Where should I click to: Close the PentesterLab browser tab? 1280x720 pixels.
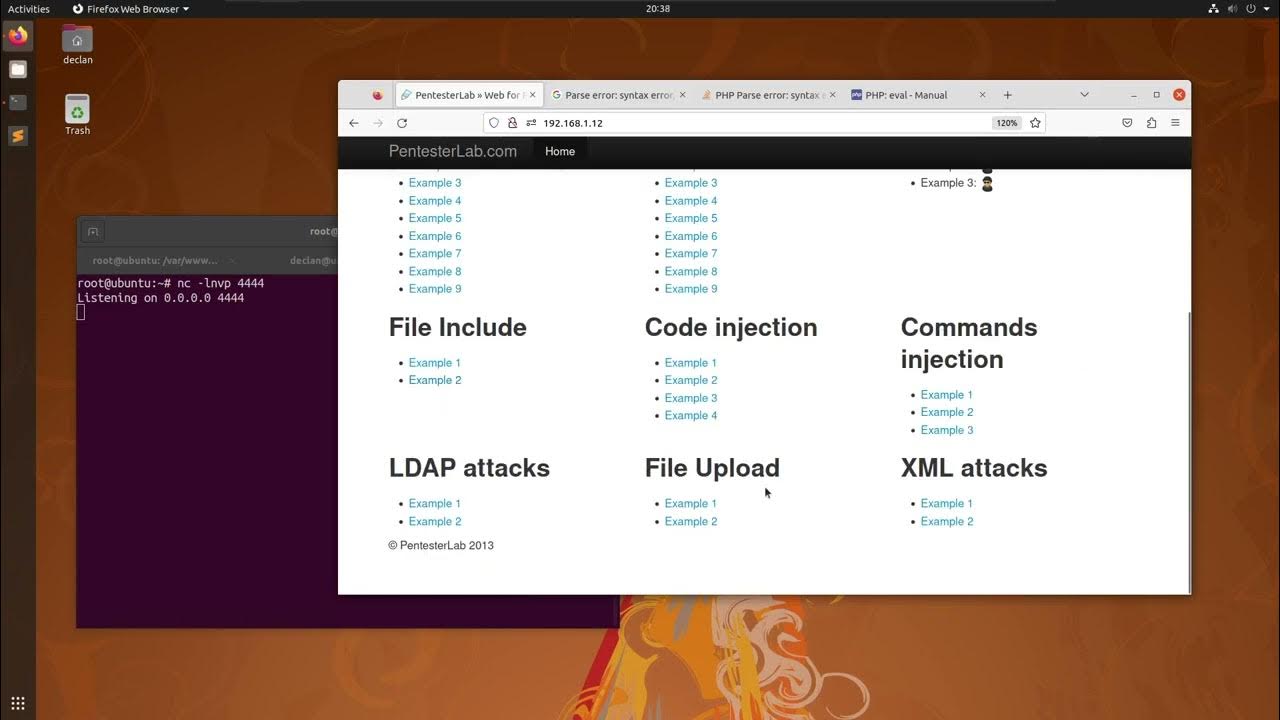[x=532, y=95]
